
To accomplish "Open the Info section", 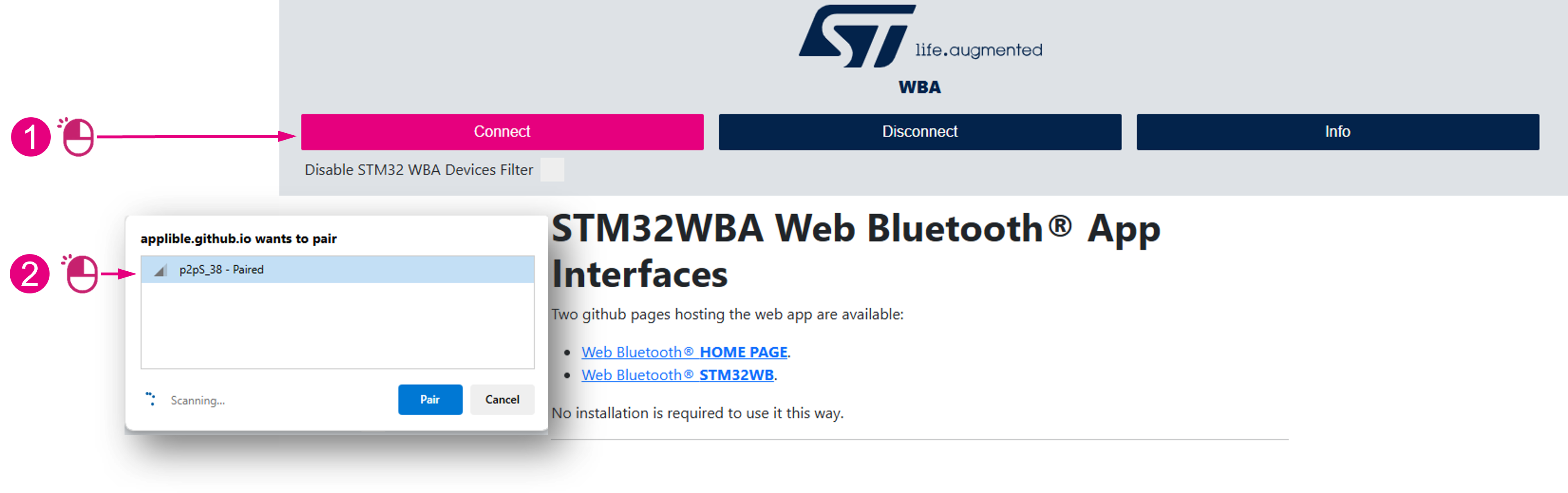I will (1337, 132).
